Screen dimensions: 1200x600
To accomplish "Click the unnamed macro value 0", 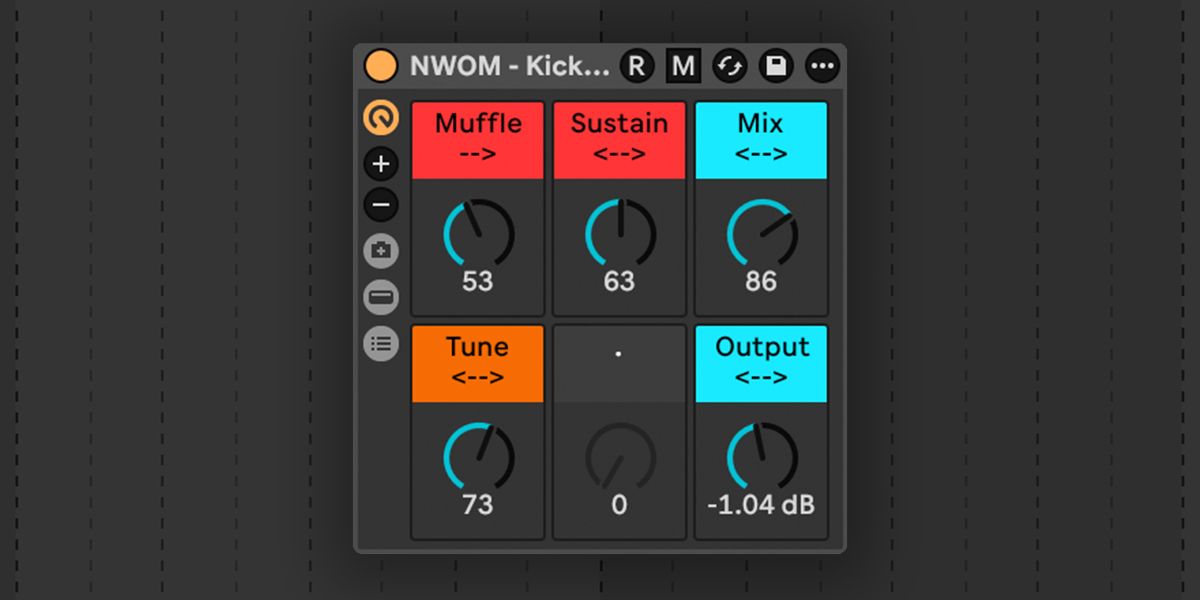I will 619,505.
